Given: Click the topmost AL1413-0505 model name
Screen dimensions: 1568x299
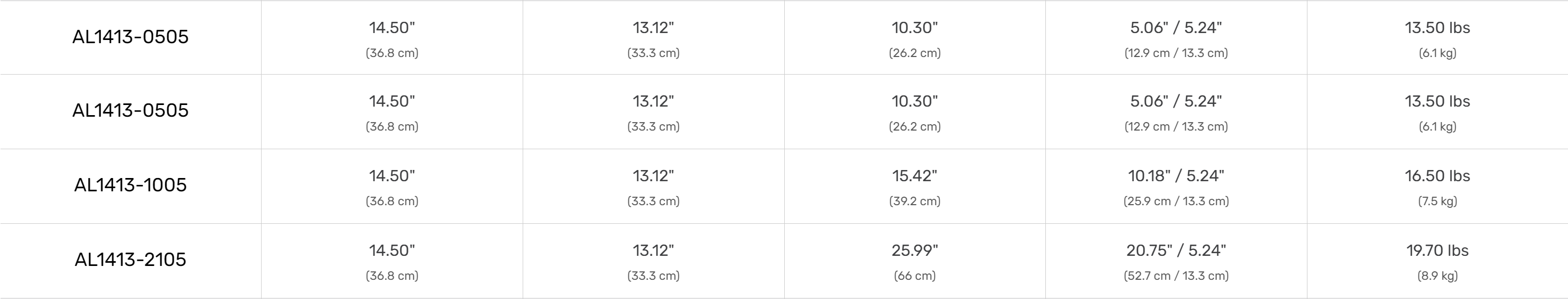Looking at the screenshot, I should 130,37.
